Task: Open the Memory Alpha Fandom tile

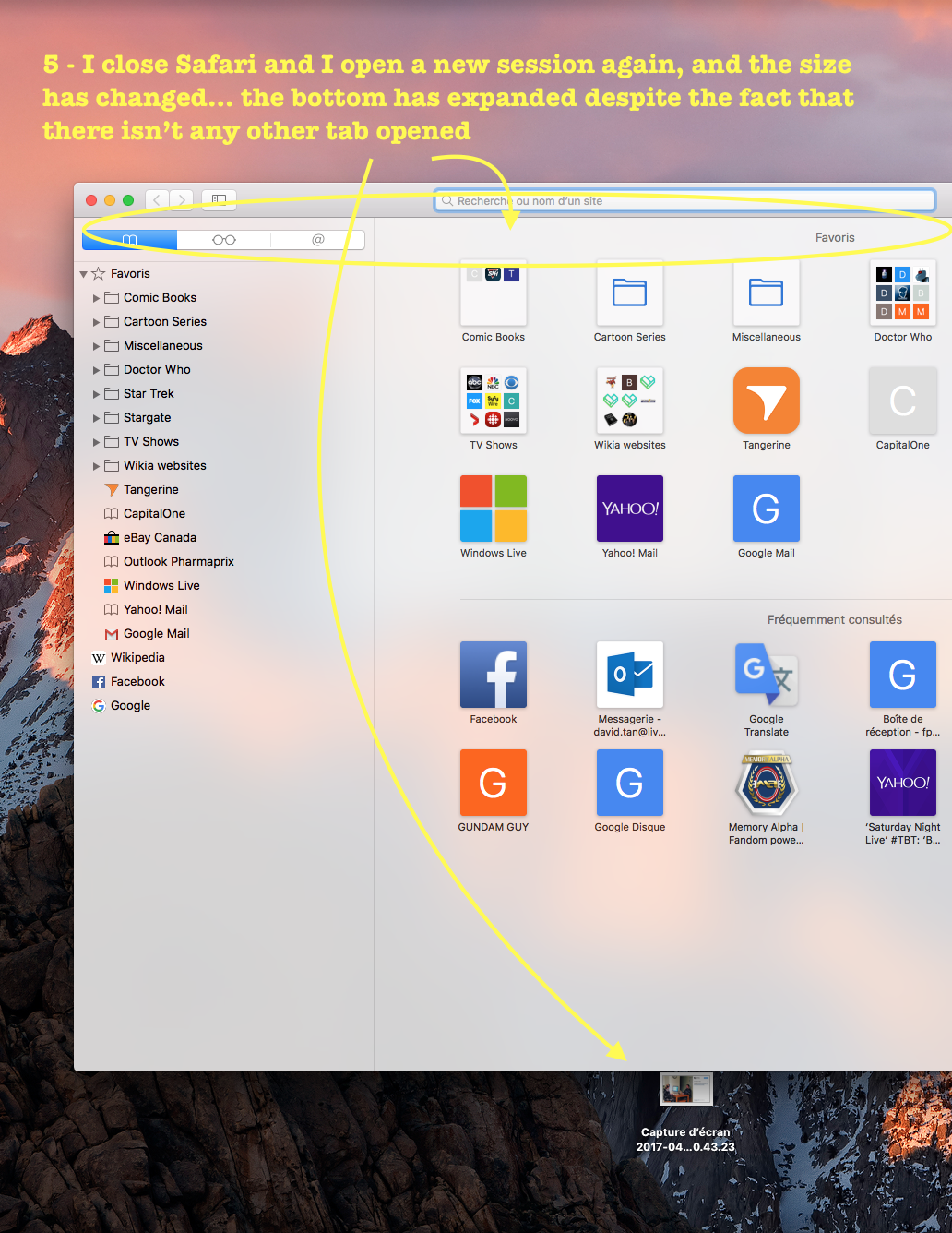Action: (x=767, y=783)
